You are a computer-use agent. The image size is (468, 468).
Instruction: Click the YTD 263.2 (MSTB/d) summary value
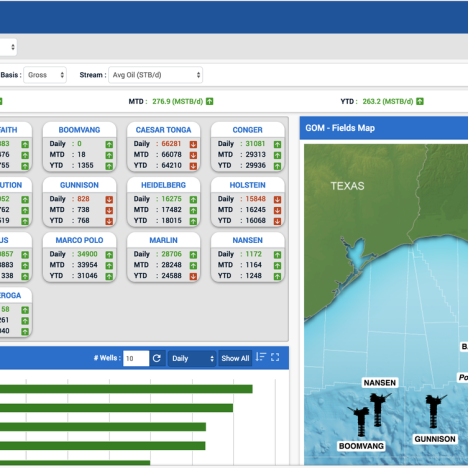click(388, 101)
